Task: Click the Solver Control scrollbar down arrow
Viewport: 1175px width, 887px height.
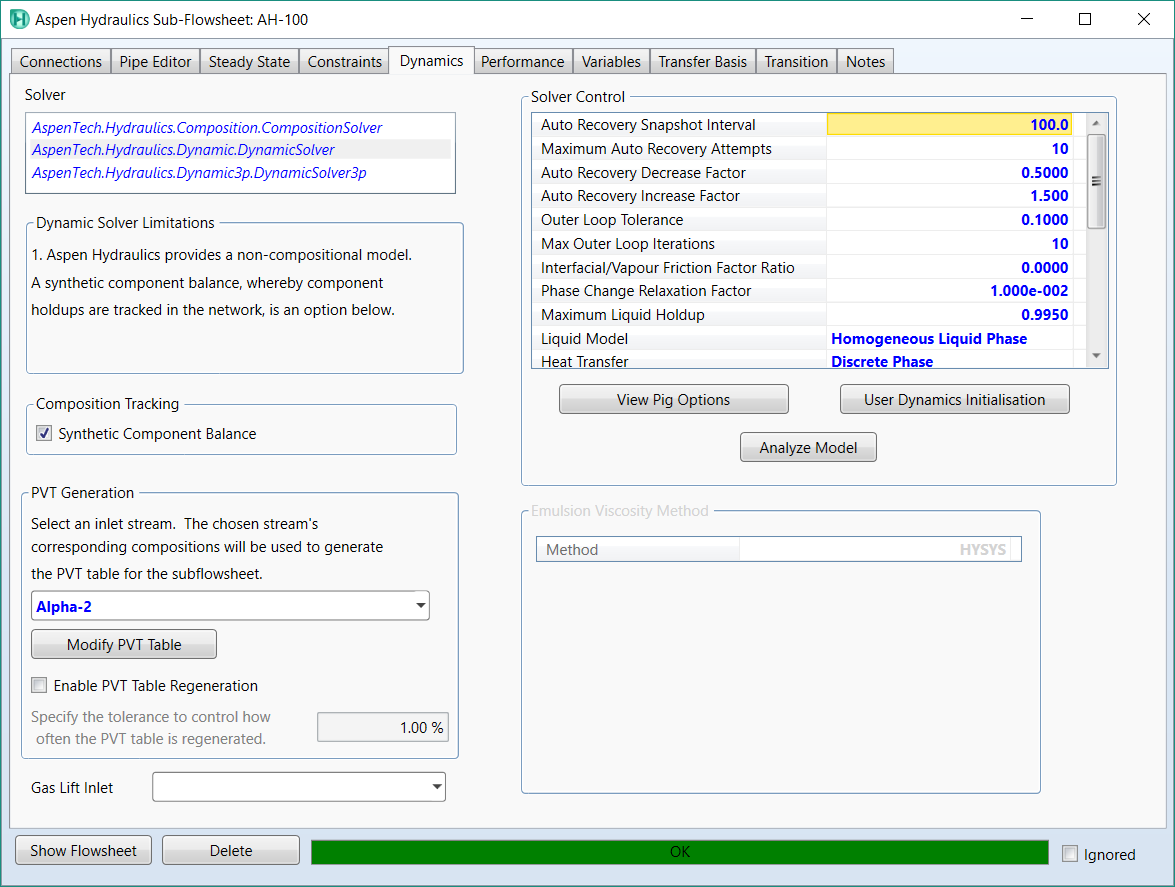Action: 1095,355
